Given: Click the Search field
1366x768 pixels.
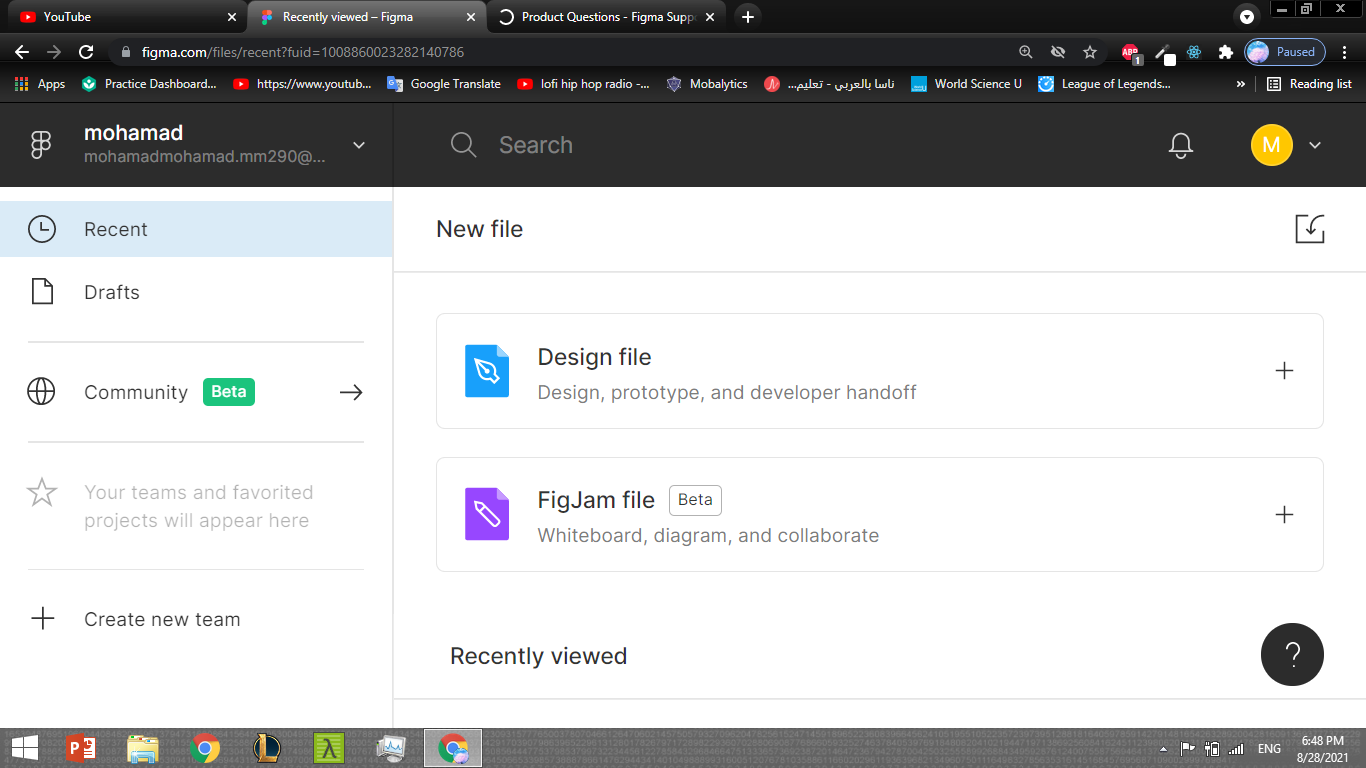Looking at the screenshot, I should [535, 145].
